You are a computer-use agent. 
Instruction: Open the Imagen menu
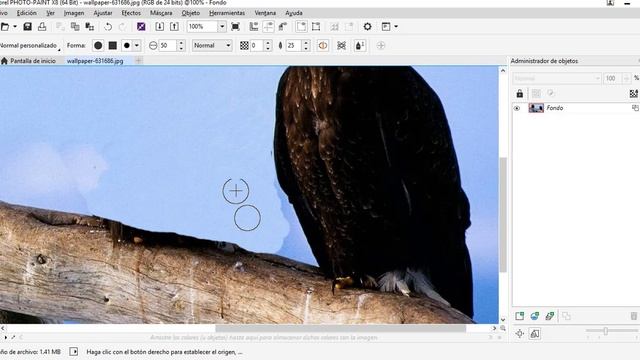coord(74,13)
